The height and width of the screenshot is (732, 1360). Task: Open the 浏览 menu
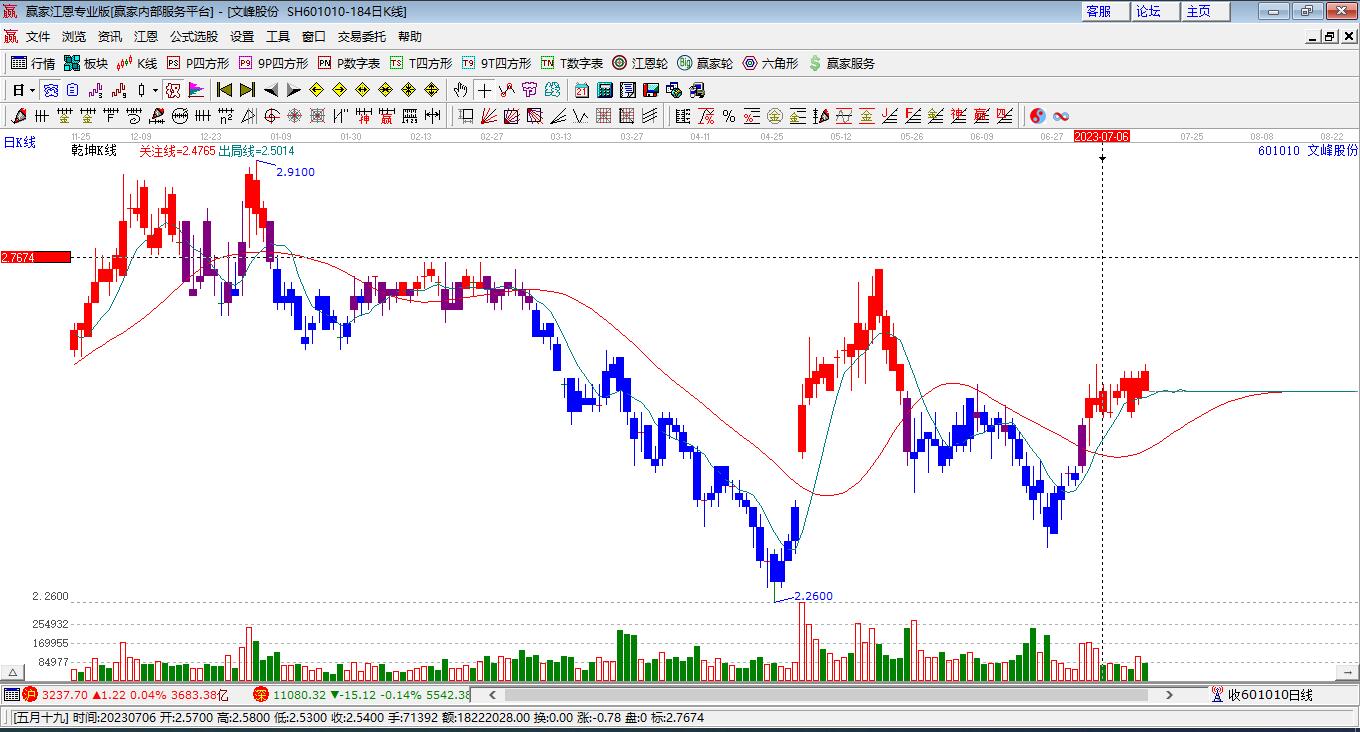(74, 36)
